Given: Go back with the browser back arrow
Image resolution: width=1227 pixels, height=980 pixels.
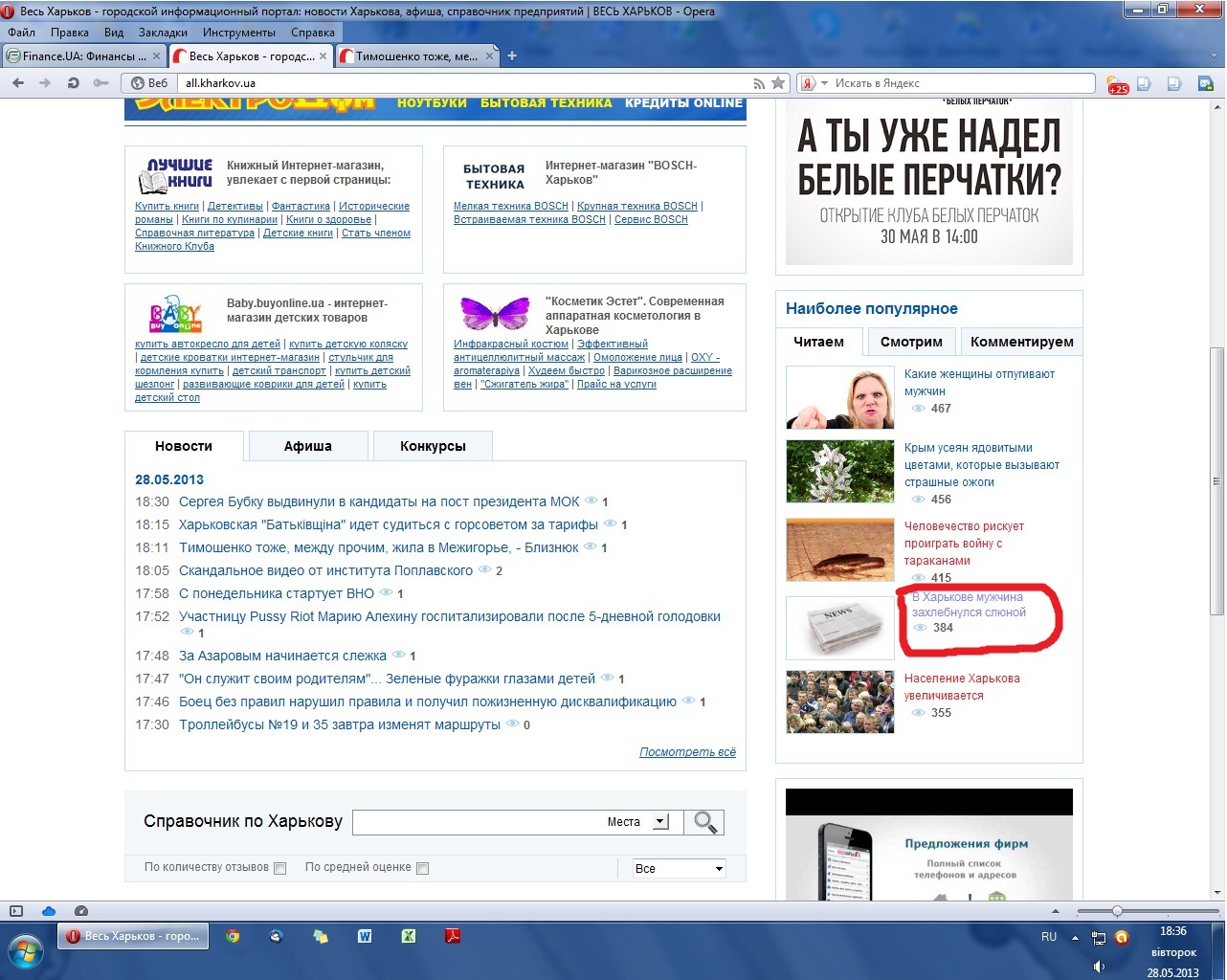Looking at the screenshot, I should coord(18,83).
